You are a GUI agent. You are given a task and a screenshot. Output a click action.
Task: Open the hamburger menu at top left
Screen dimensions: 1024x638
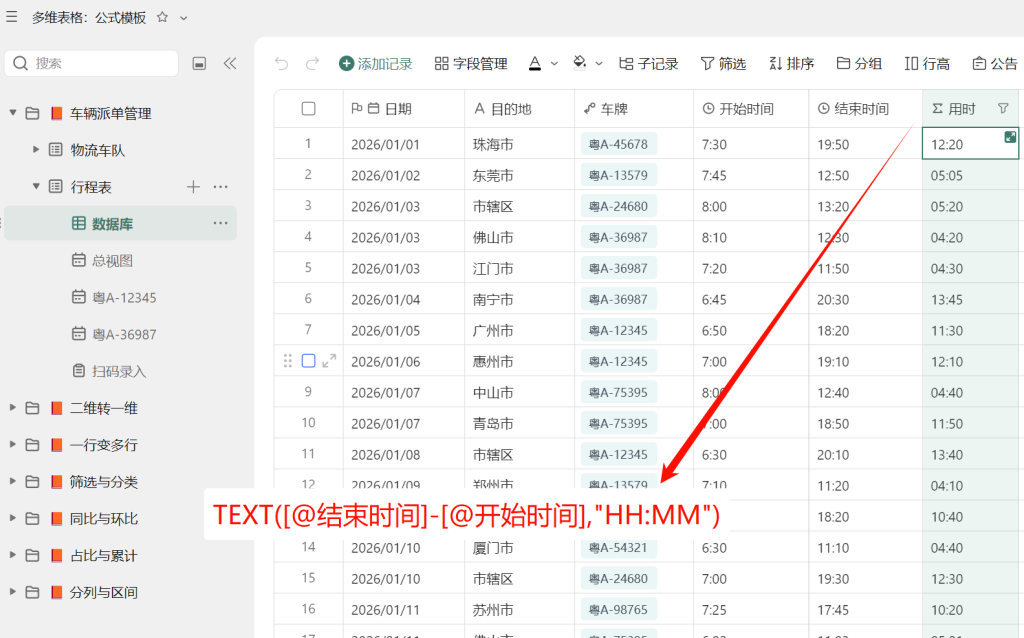click(12, 17)
